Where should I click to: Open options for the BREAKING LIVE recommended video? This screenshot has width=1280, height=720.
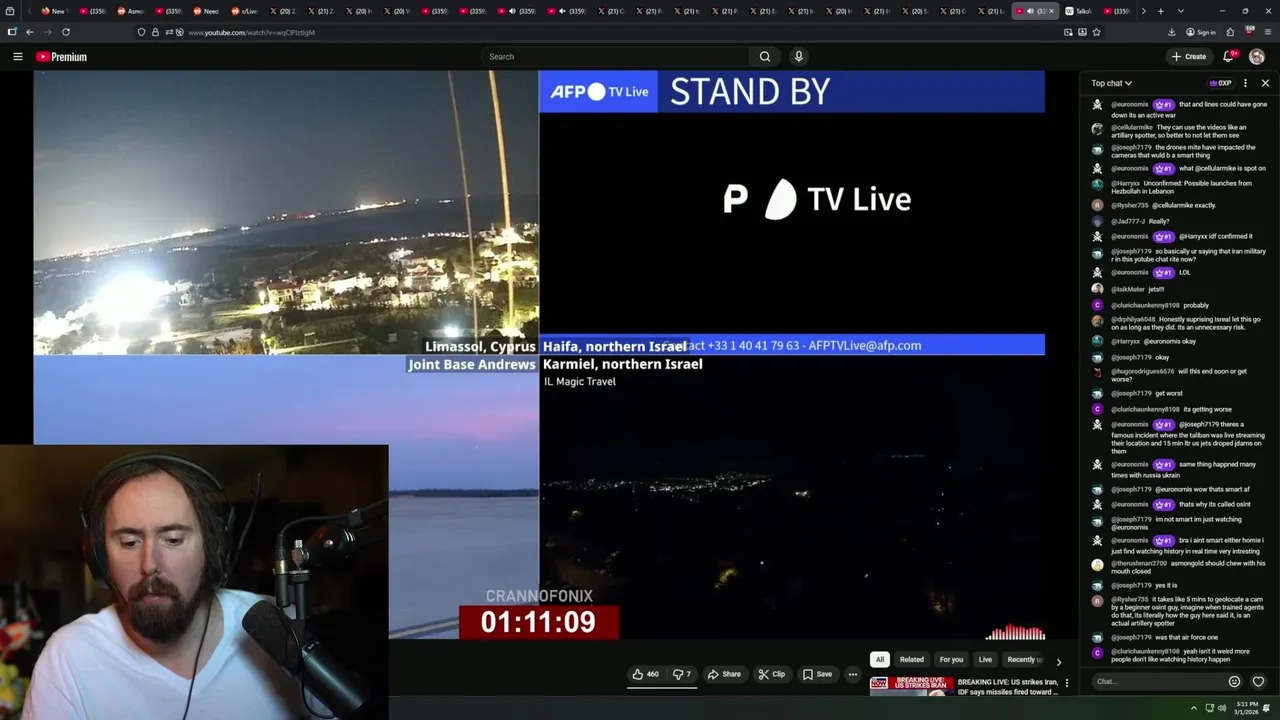pos(1066,683)
